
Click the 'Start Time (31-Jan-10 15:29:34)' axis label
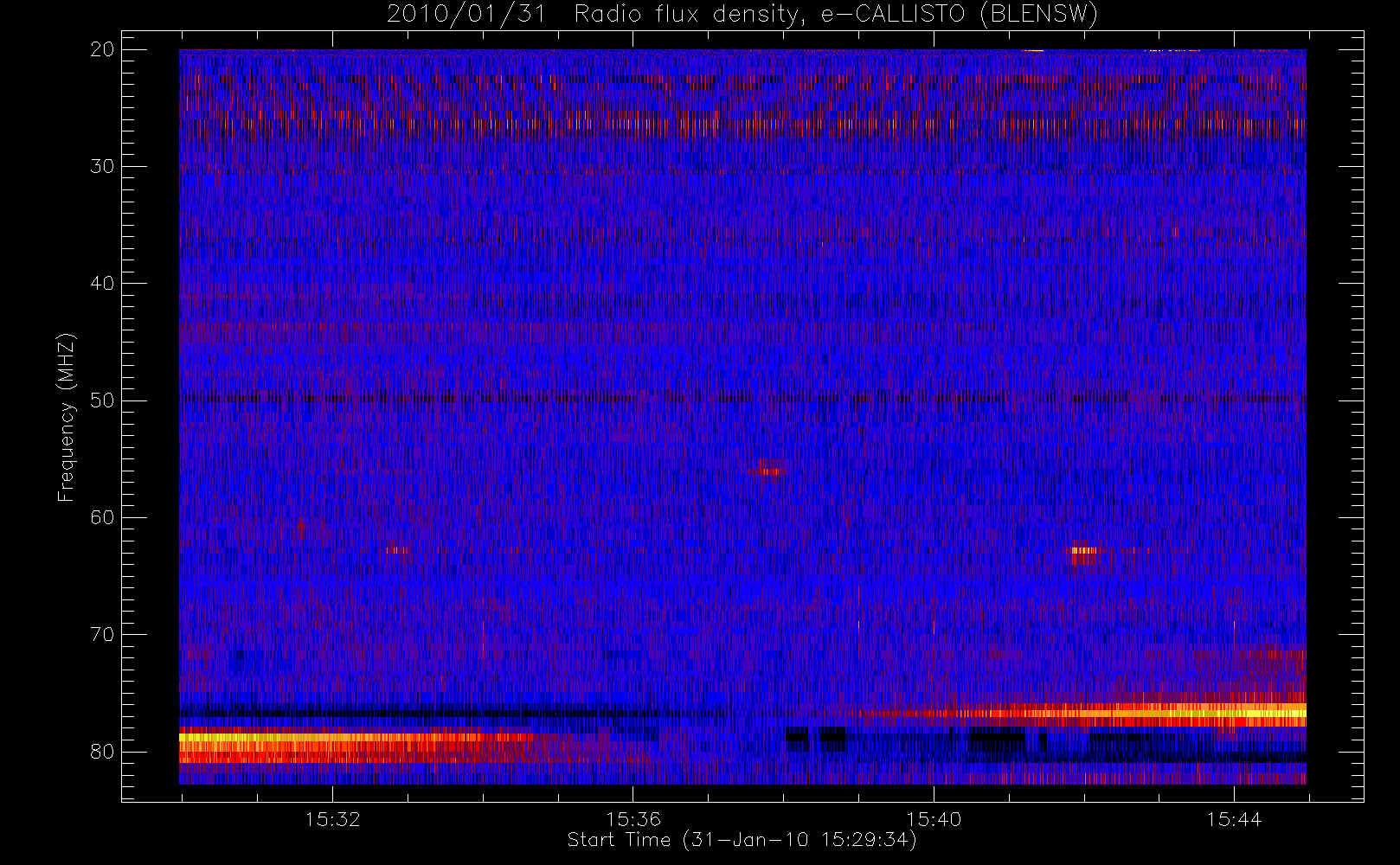[x=742, y=840]
